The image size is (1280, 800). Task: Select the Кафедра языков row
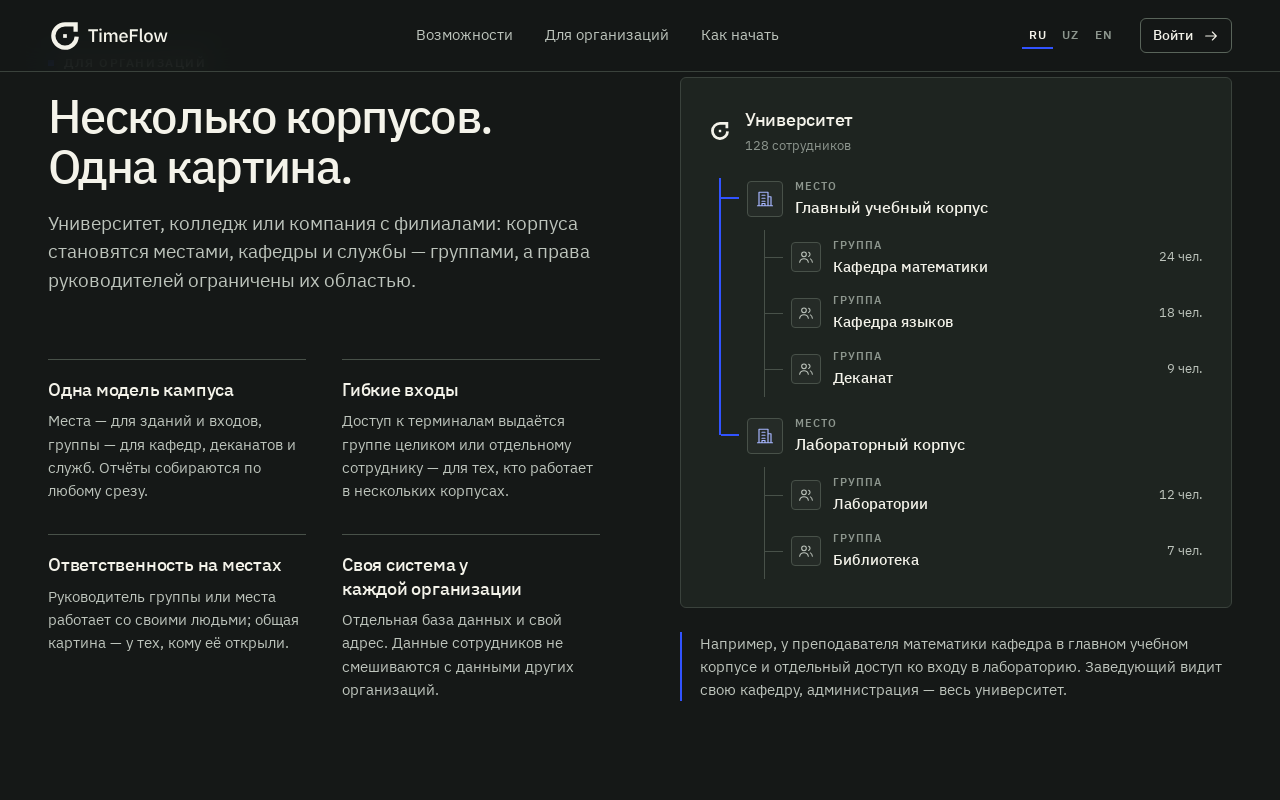point(997,313)
